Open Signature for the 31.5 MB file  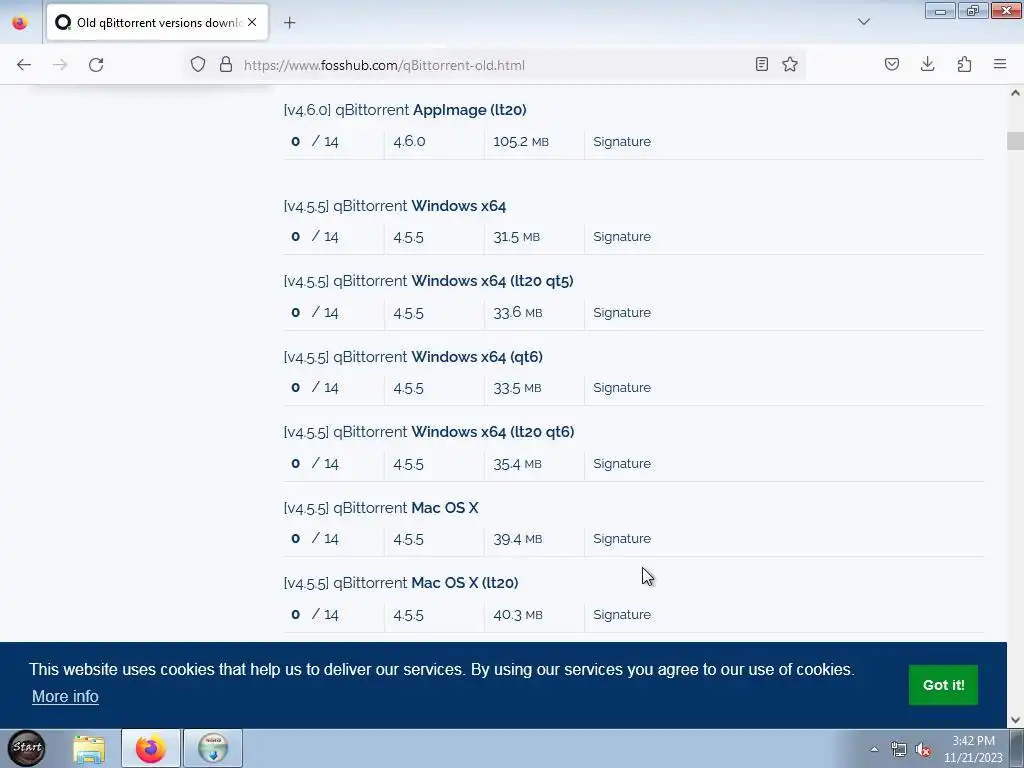pos(622,236)
